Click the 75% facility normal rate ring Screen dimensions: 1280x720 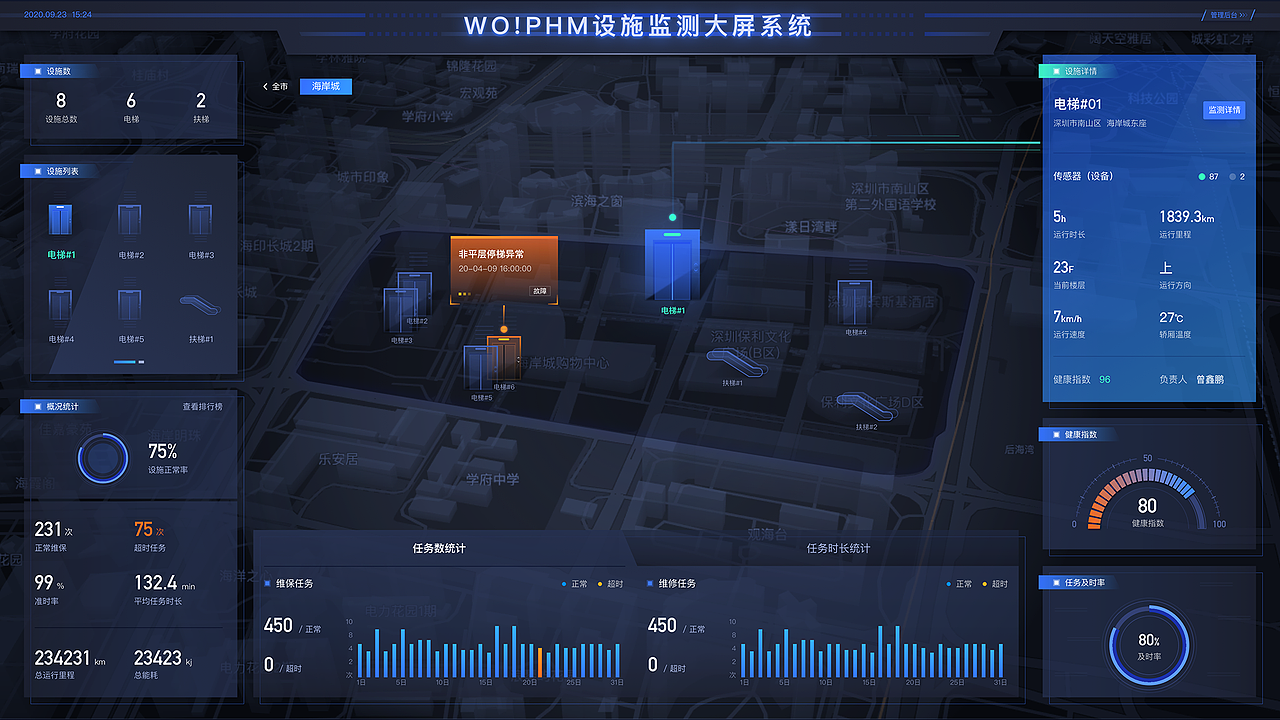(103, 459)
